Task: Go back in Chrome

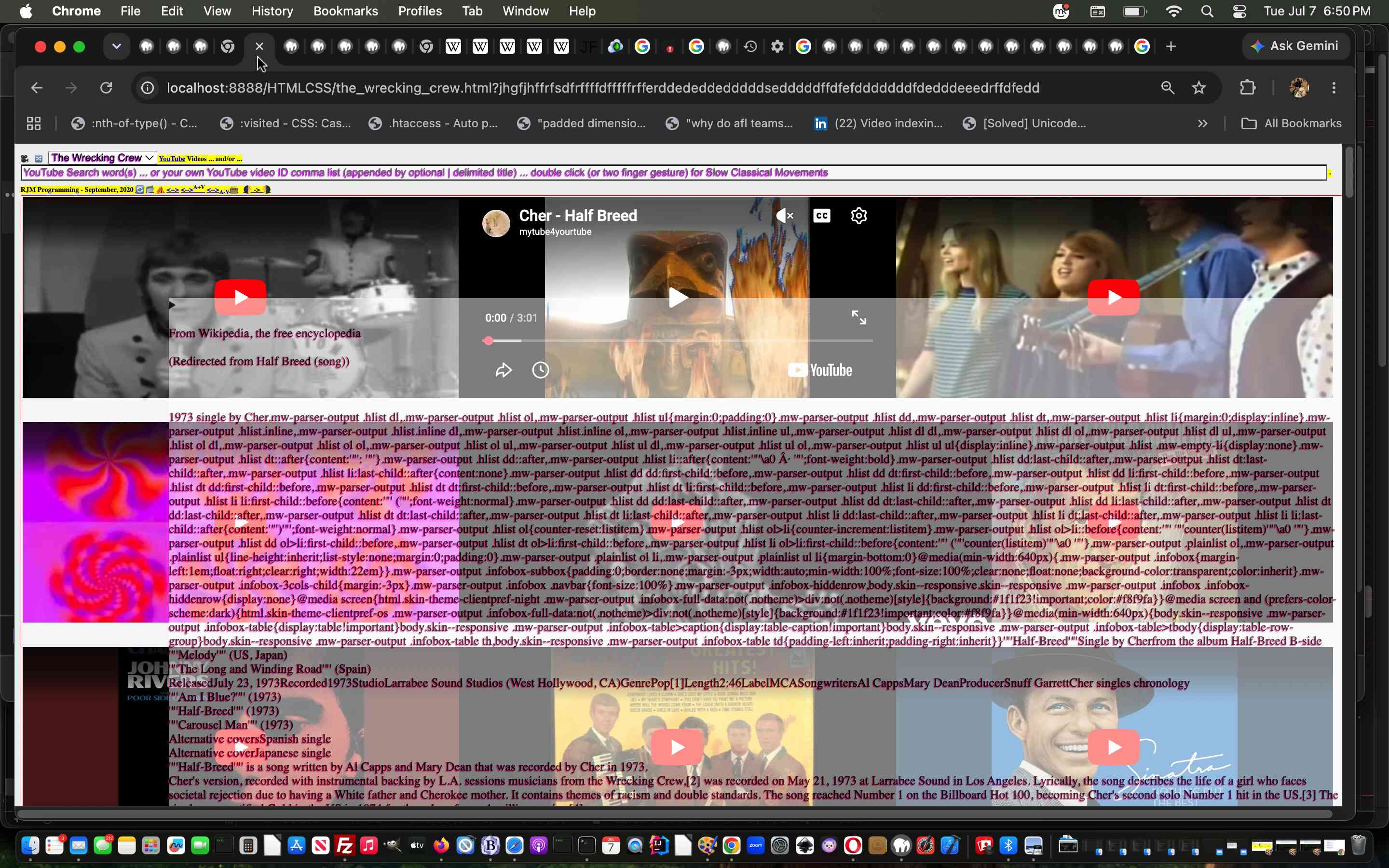Action: [x=37, y=88]
